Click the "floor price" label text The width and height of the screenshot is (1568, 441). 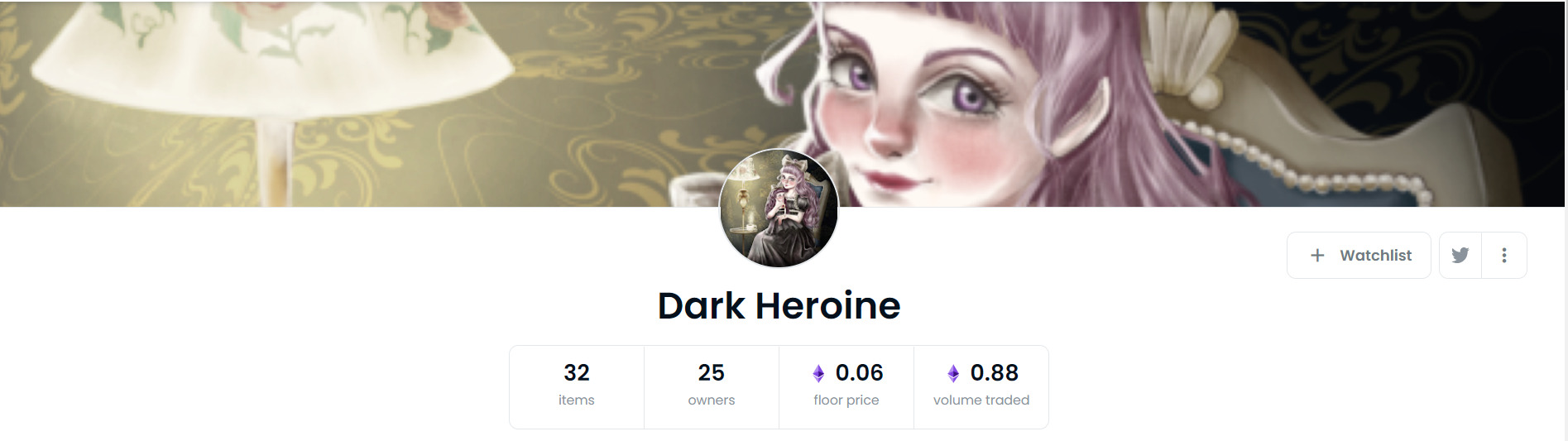[x=846, y=400]
